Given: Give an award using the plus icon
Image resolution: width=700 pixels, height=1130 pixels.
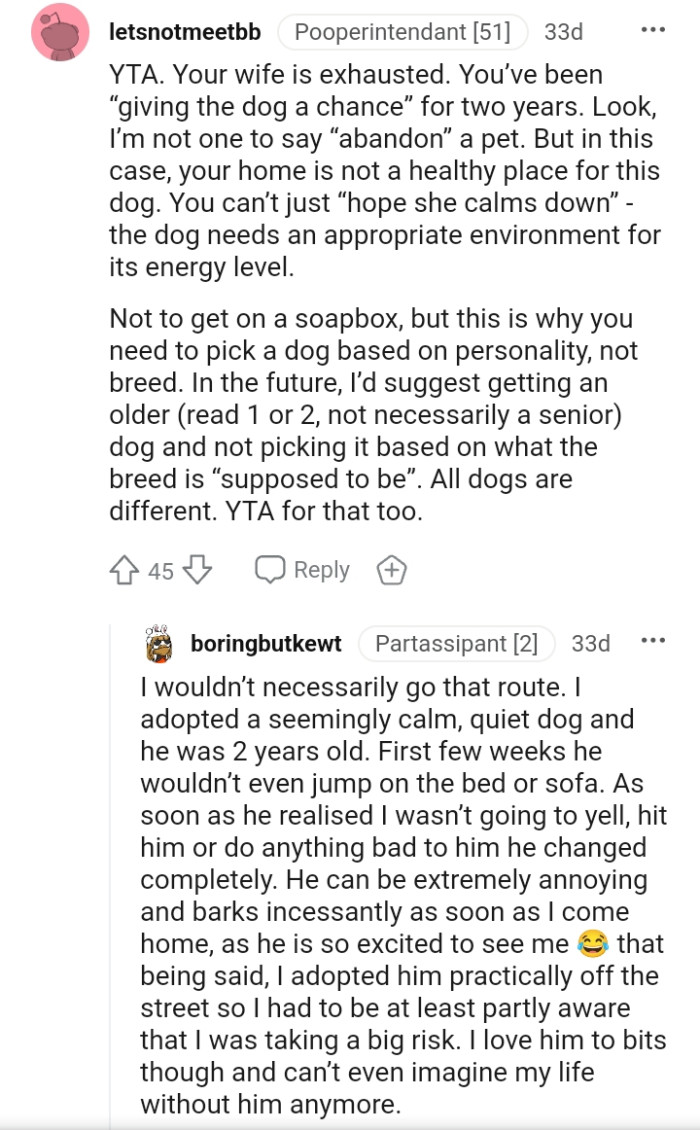Looking at the screenshot, I should (392, 568).
